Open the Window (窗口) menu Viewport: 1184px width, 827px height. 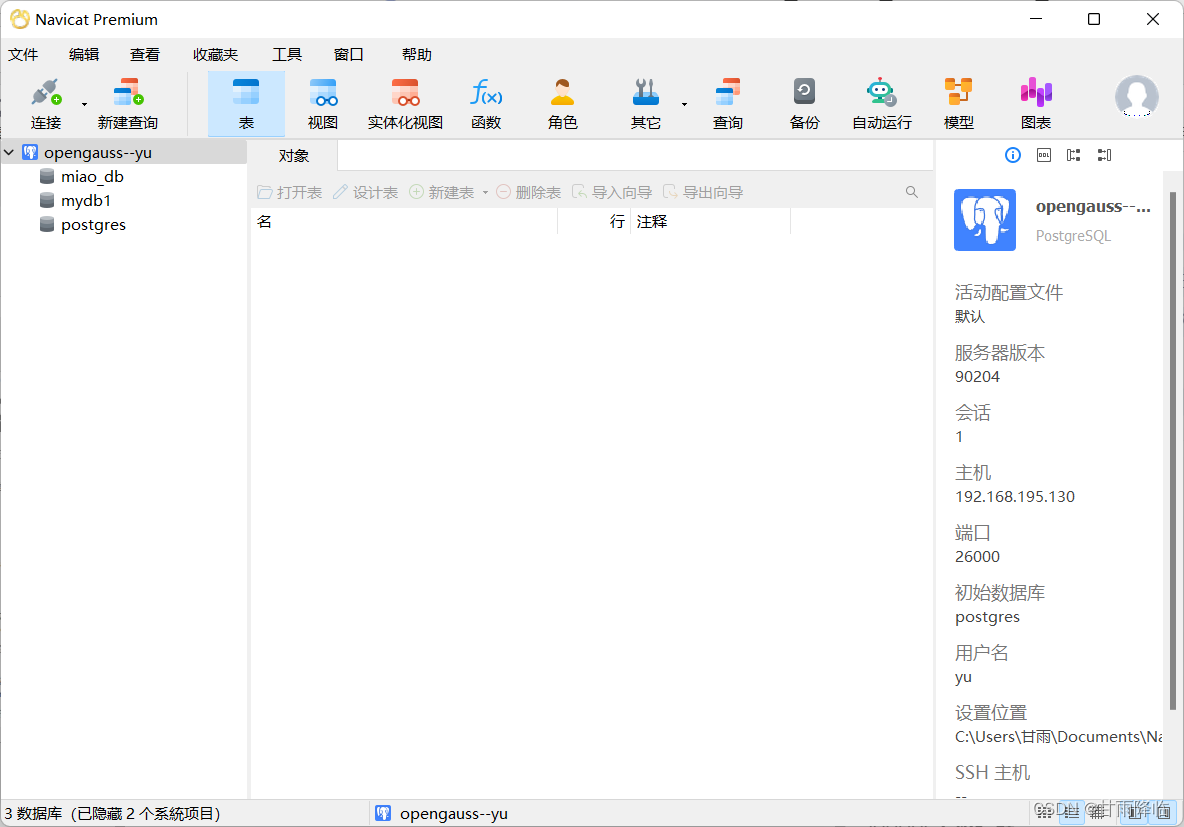click(x=349, y=54)
